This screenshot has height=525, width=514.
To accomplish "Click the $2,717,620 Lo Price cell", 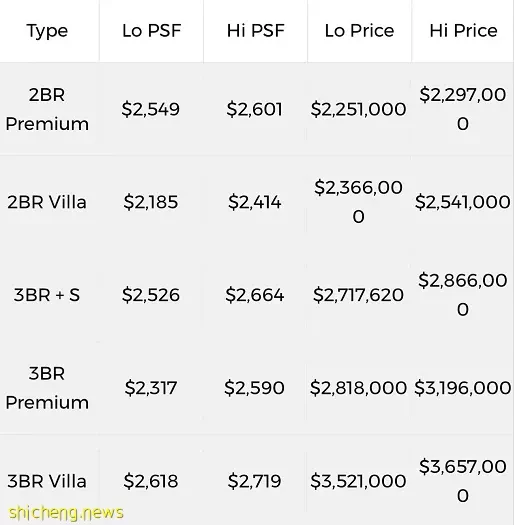I will tap(358, 295).
